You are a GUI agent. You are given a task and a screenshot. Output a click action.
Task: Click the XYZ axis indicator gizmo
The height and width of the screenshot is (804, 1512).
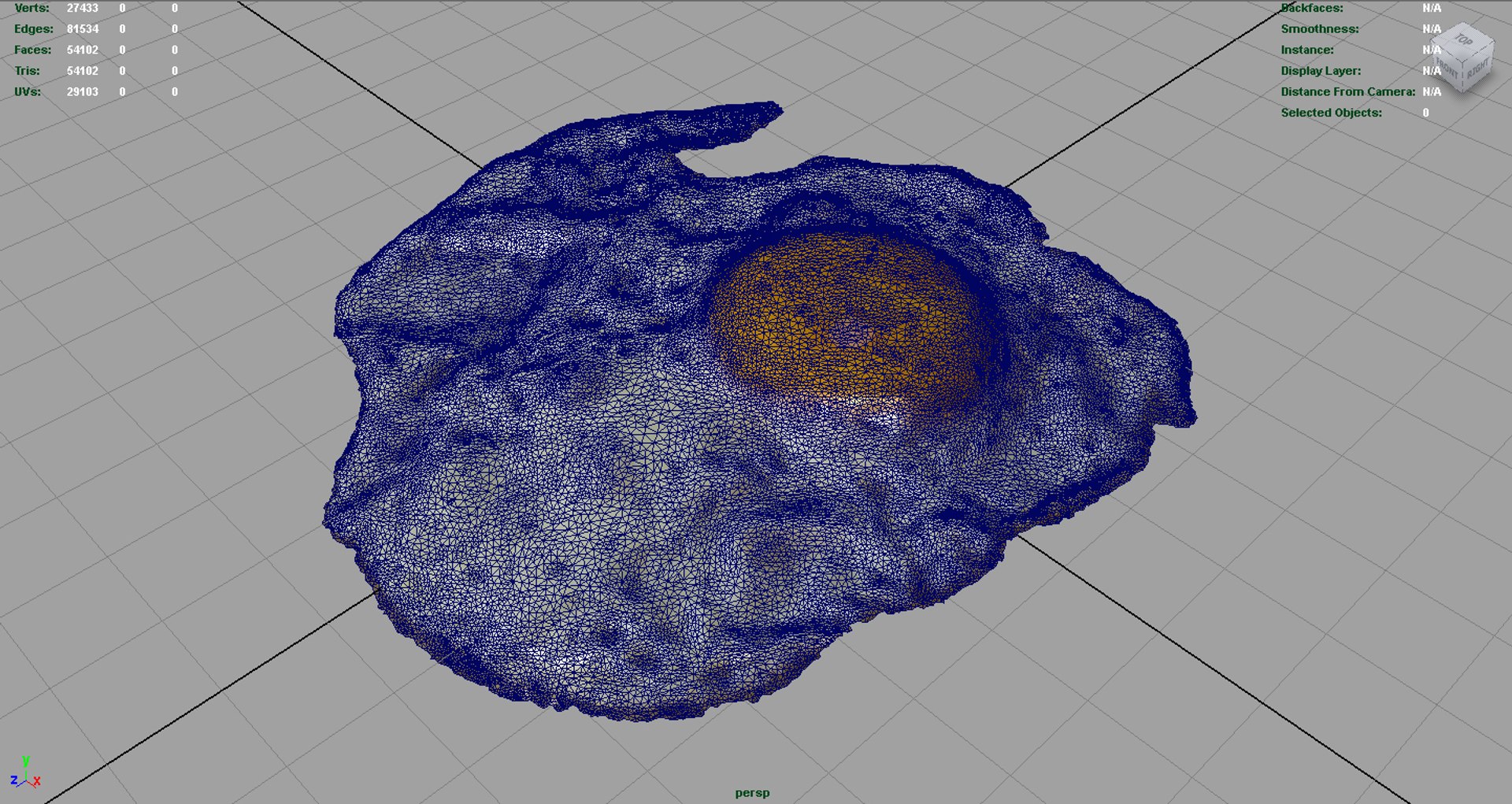[x=25, y=773]
